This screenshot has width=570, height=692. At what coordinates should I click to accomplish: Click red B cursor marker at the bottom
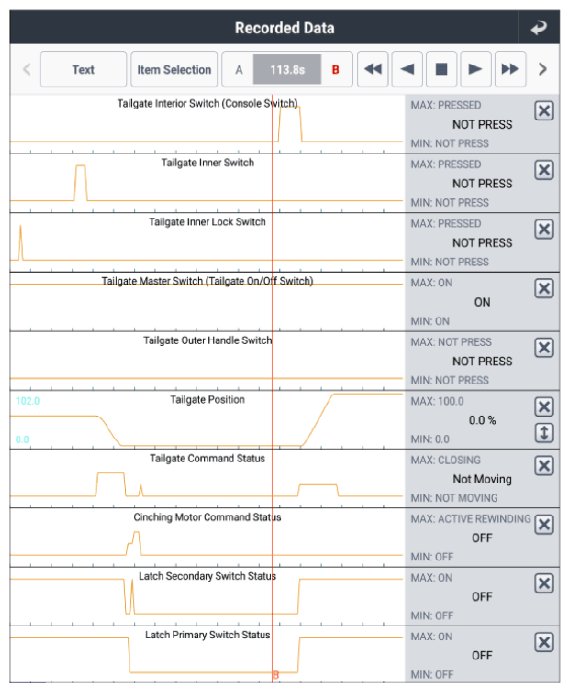(x=276, y=675)
